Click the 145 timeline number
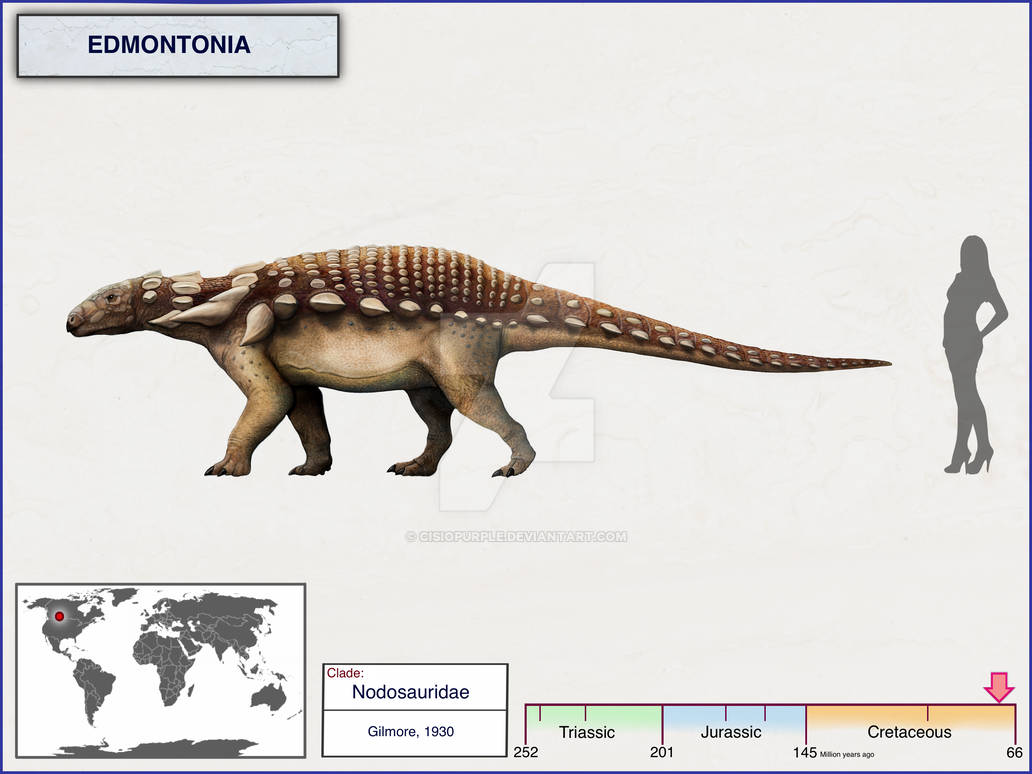This screenshot has height=774, width=1032. [x=804, y=752]
